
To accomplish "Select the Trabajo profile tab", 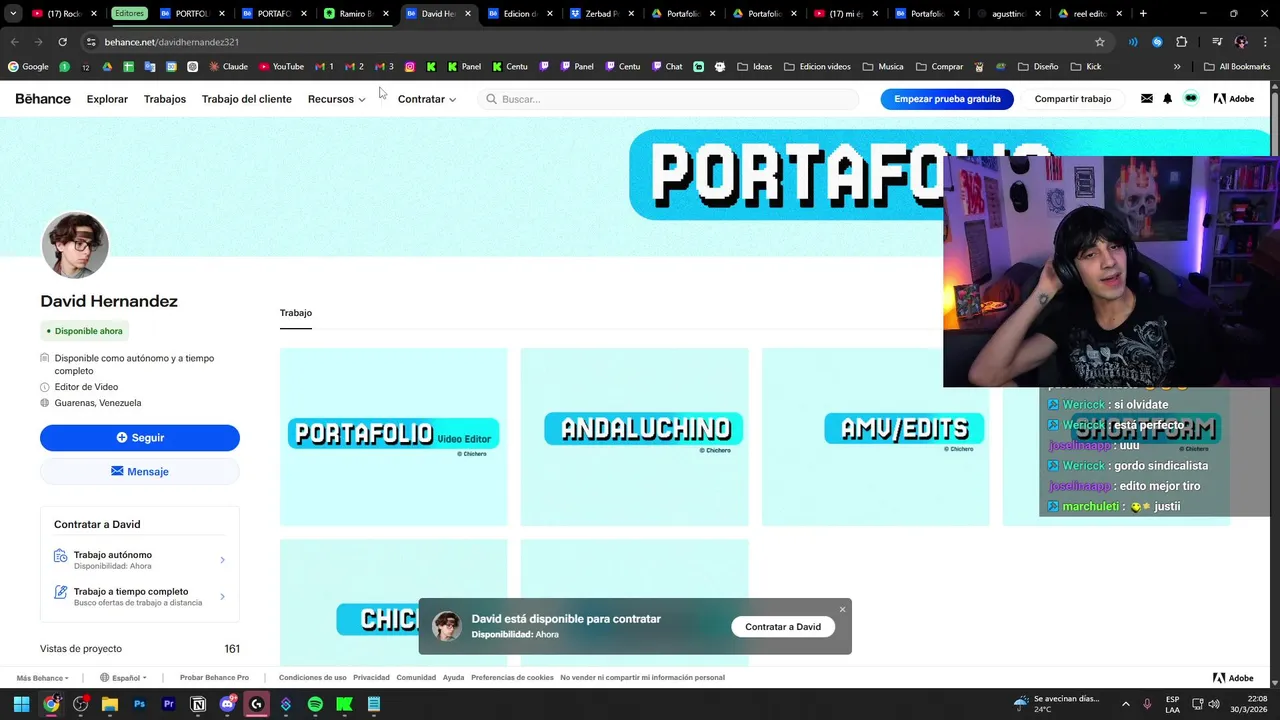I will coord(296,313).
